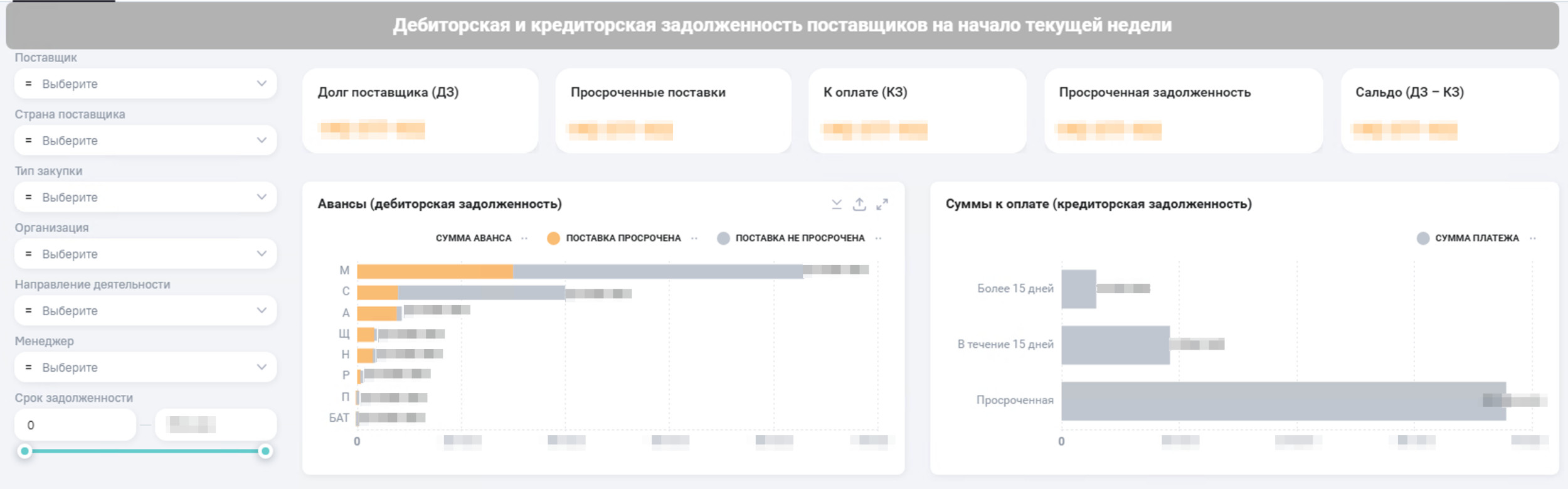Expand the Авансы chart to fullscreen
Image resolution: width=1568 pixels, height=489 pixels.
click(882, 204)
